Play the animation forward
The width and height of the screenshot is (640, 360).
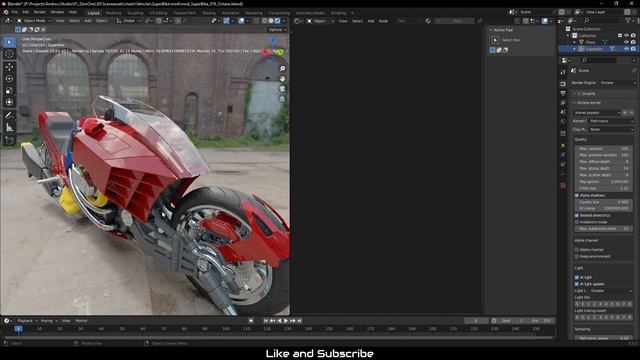[286, 321]
